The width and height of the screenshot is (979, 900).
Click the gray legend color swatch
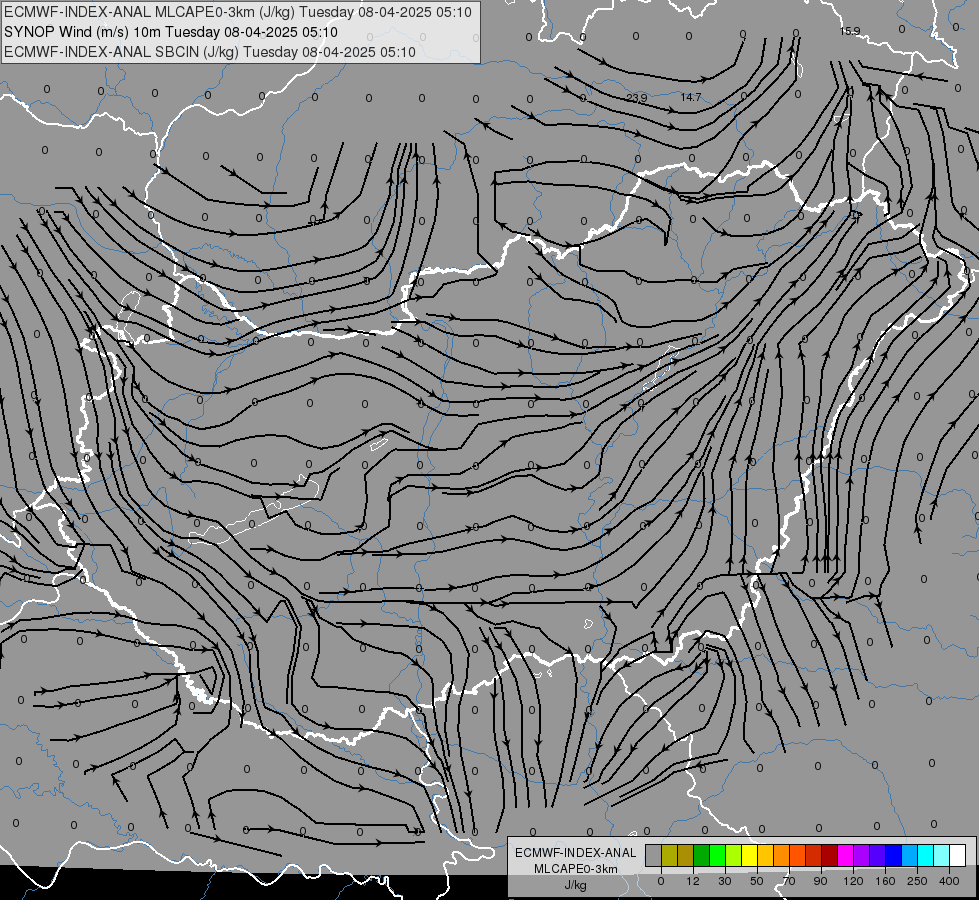(654, 855)
